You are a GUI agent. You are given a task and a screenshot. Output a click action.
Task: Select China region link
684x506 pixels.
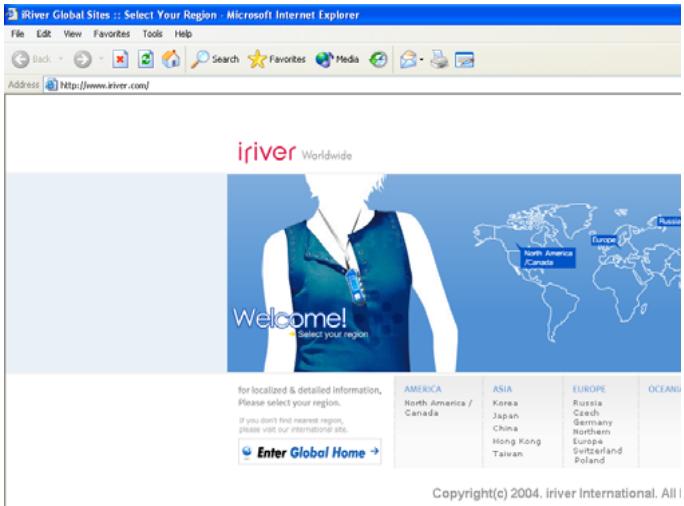tap(505, 428)
